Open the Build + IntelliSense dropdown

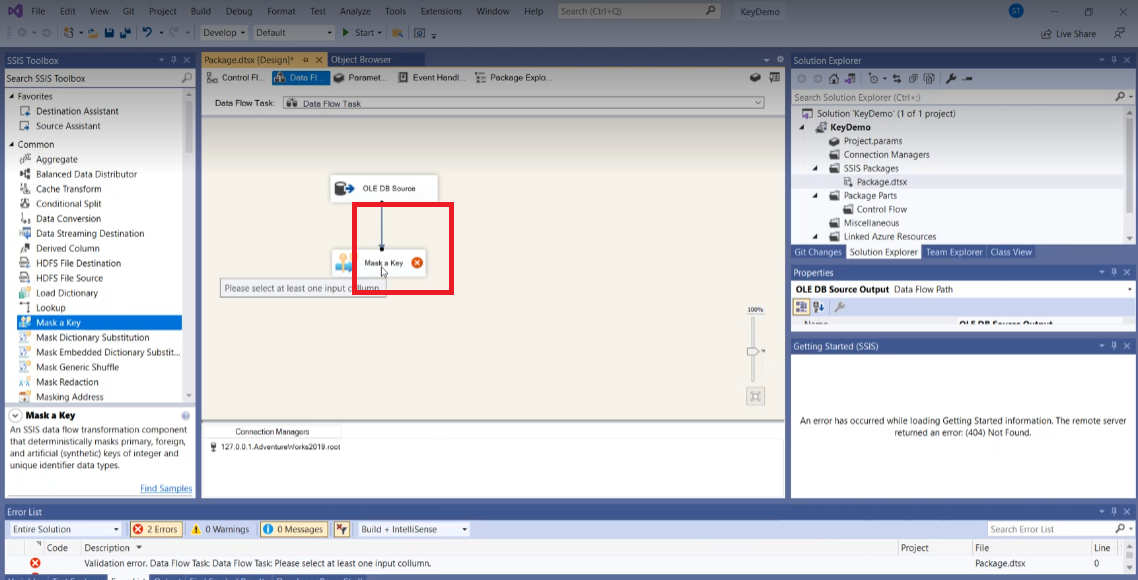[x=412, y=529]
